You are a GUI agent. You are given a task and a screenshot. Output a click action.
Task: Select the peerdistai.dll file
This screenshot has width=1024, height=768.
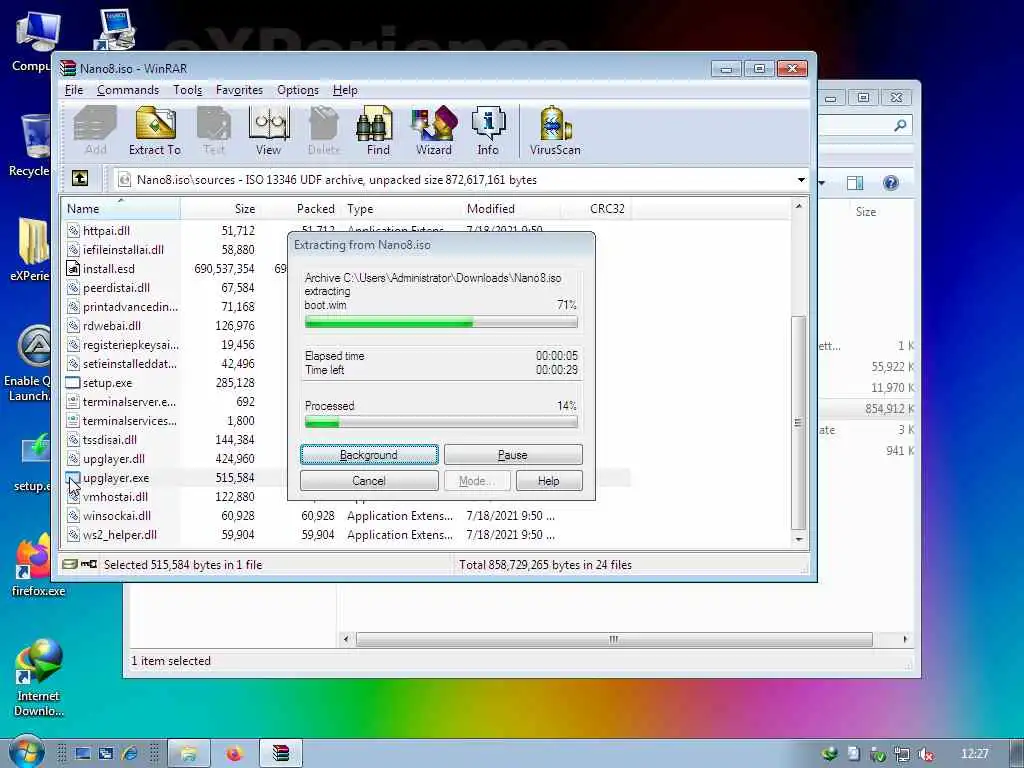[116, 287]
